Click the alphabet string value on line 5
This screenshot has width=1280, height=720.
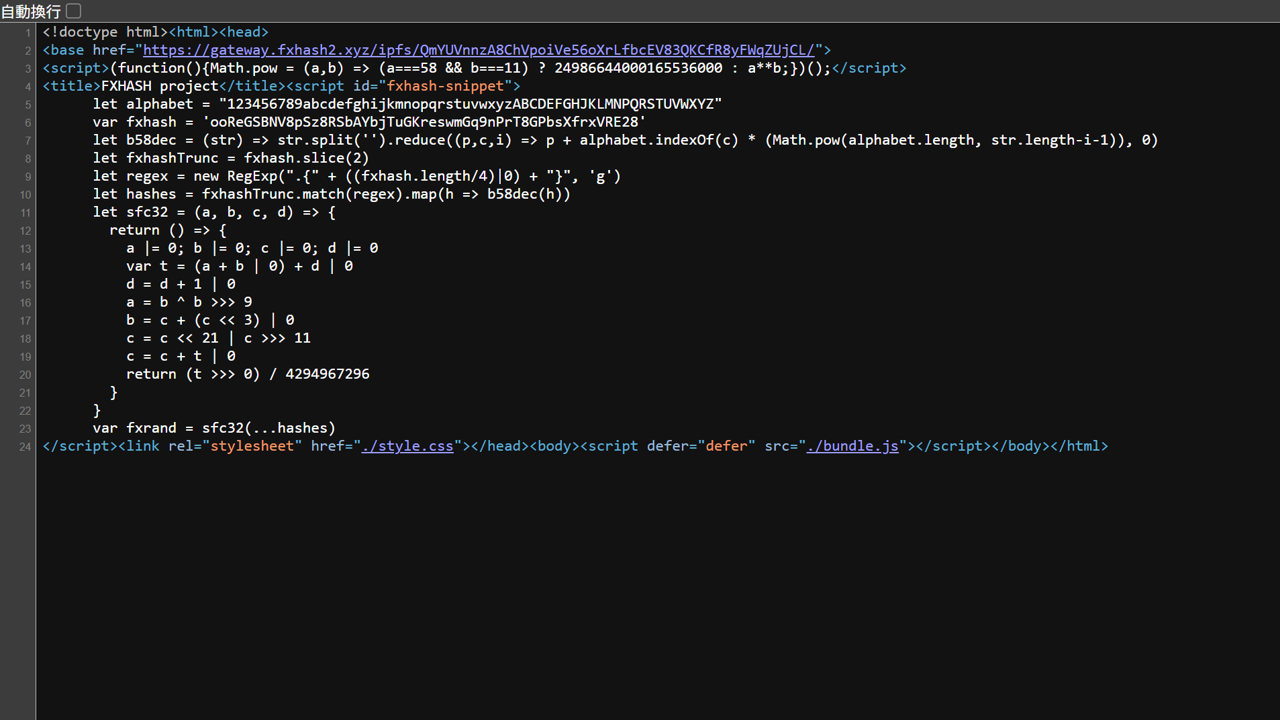(x=470, y=104)
